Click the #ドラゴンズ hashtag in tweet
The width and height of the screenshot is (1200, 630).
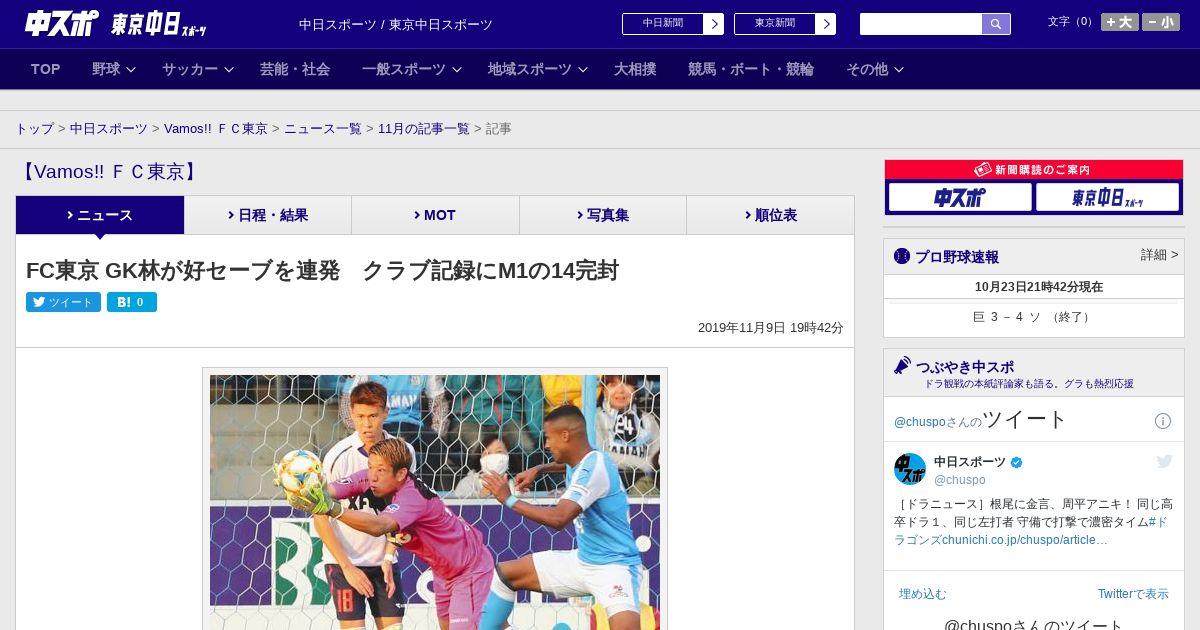[x=1031, y=530]
